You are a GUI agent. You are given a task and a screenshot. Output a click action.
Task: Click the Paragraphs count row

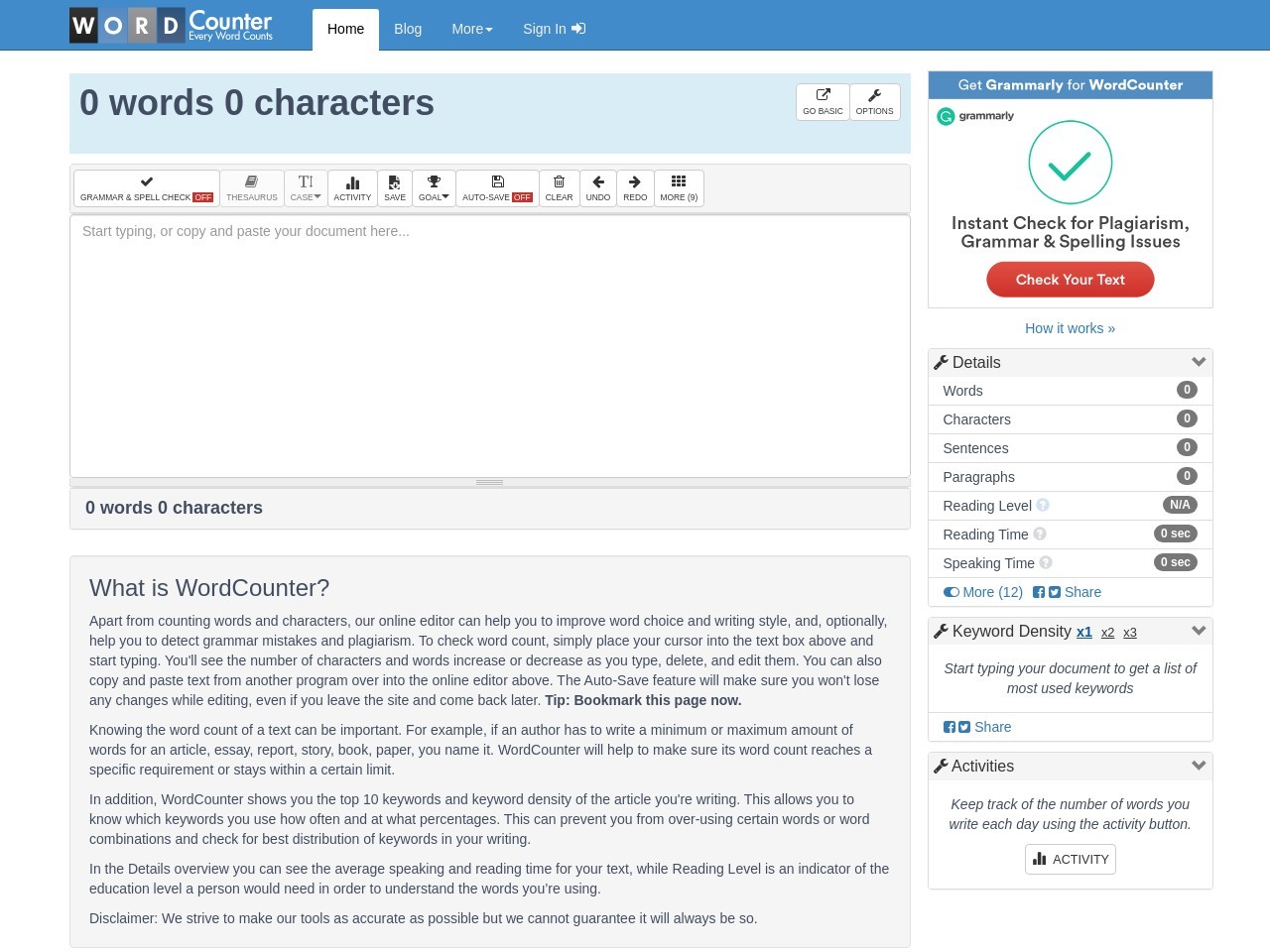click(1070, 477)
